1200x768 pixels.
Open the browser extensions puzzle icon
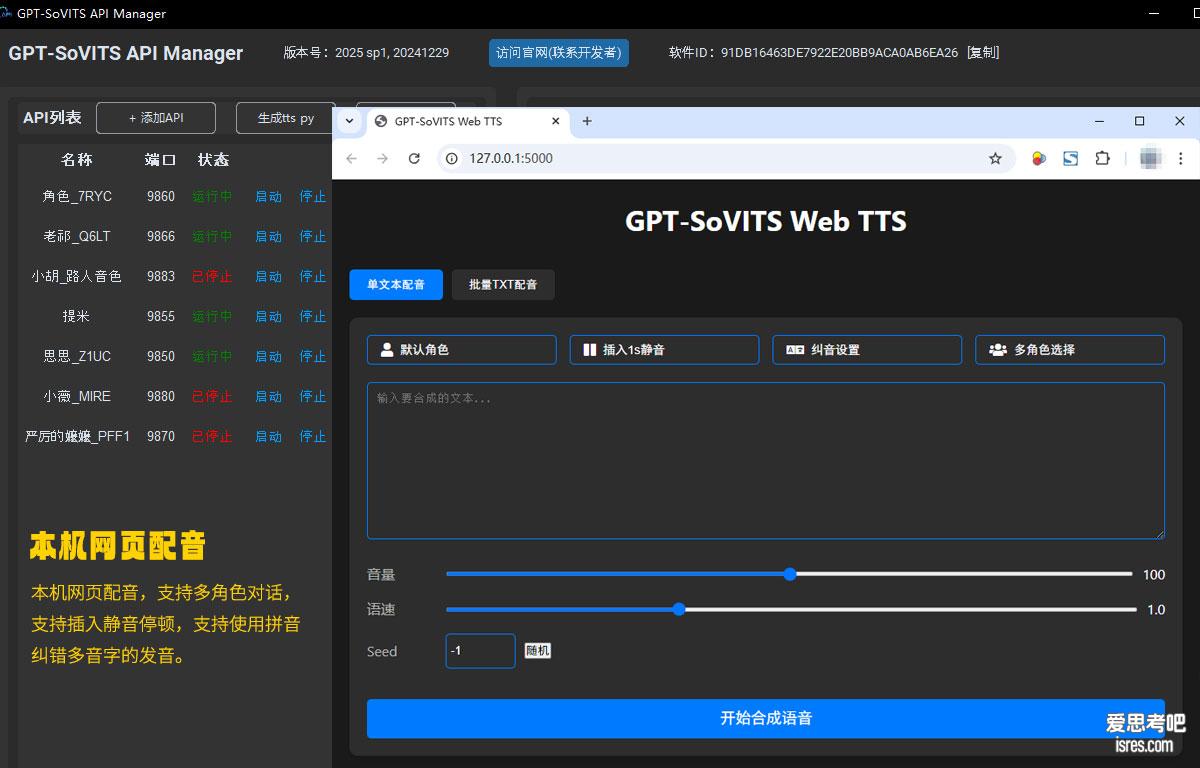1102,158
